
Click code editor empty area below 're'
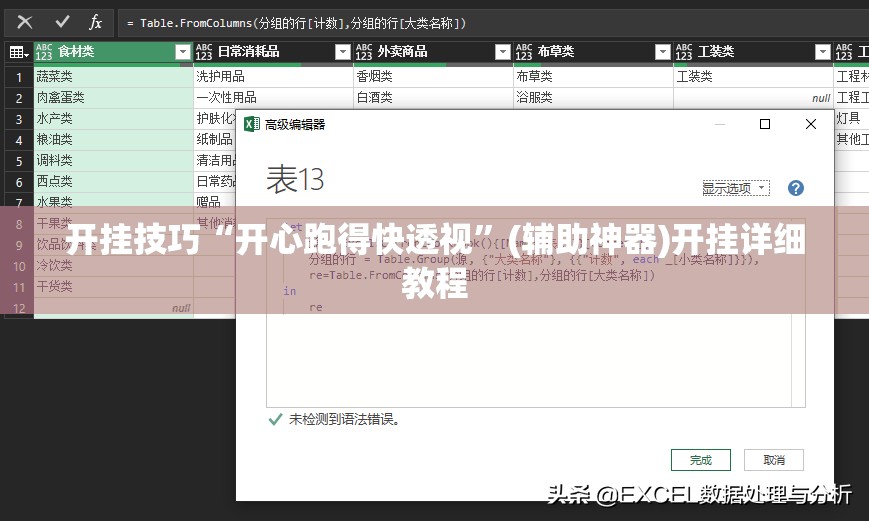pyautogui.click(x=529, y=360)
